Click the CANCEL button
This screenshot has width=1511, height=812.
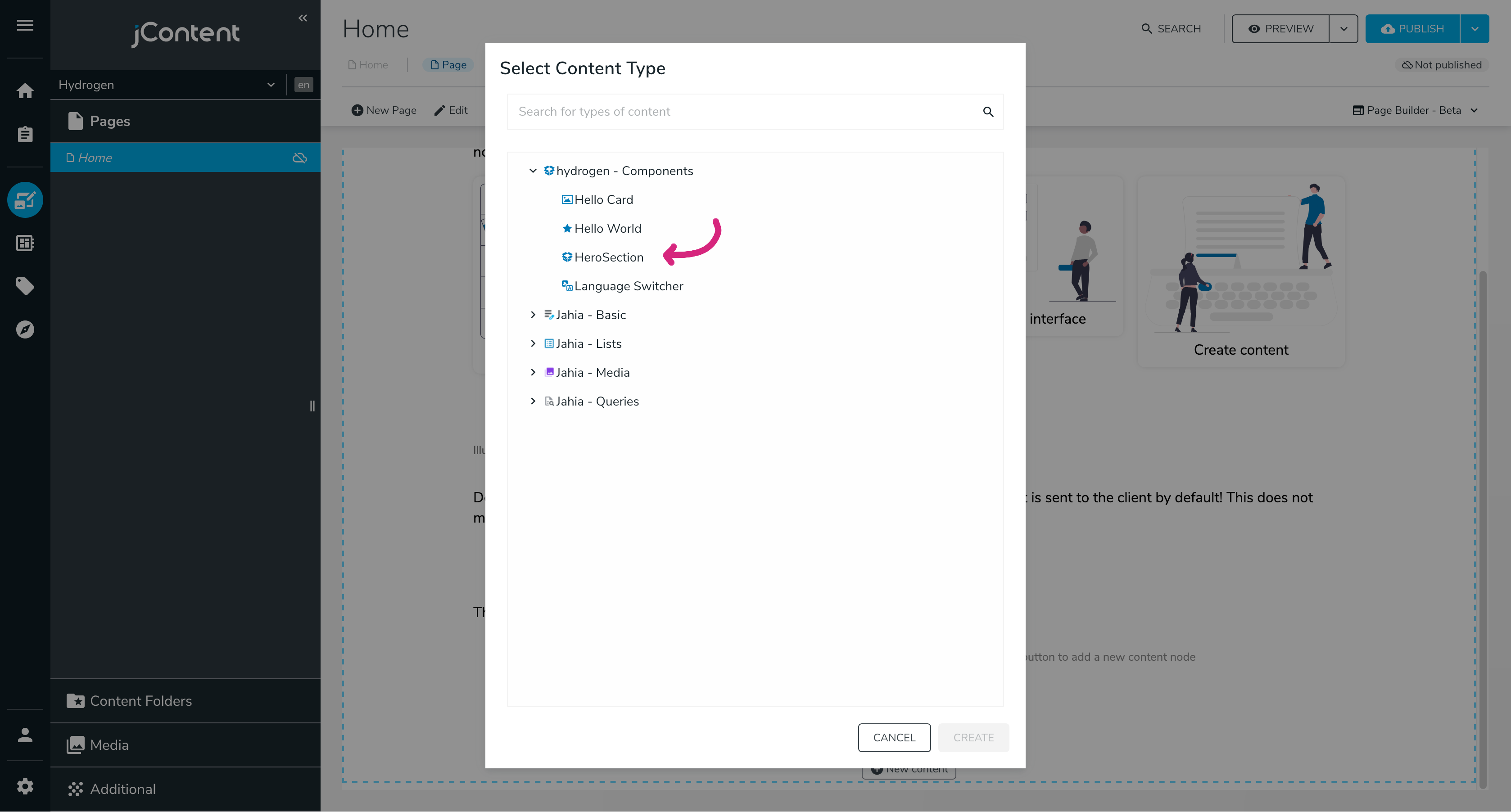click(x=893, y=738)
